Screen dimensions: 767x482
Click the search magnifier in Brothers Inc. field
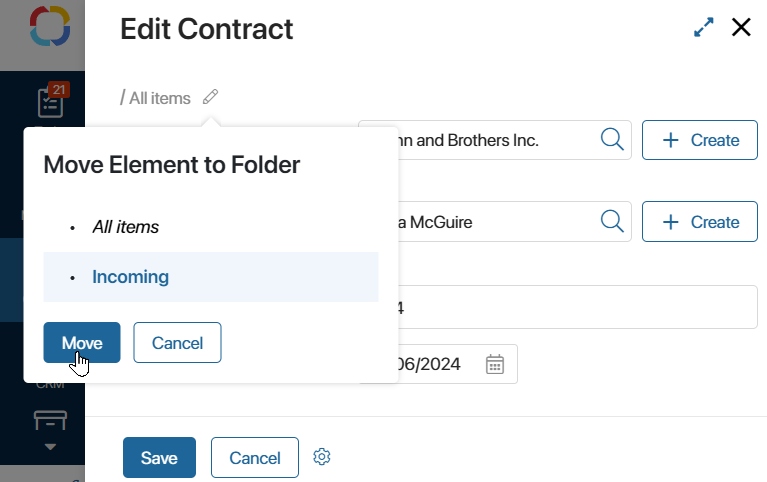click(612, 140)
